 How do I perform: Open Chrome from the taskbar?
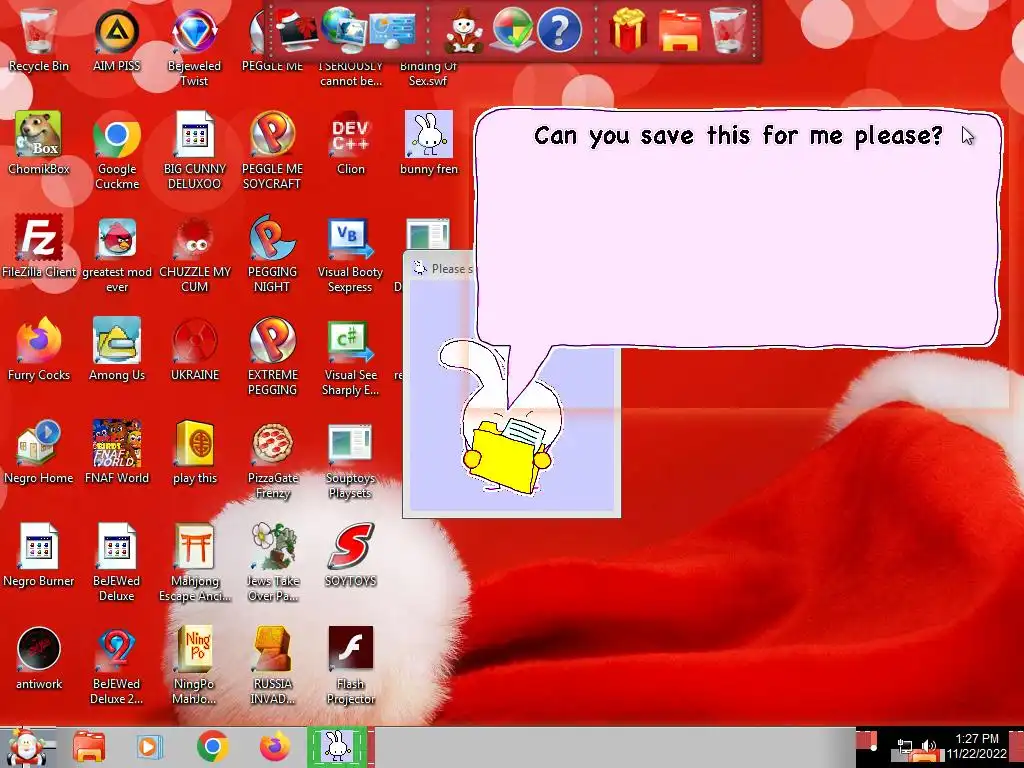(212, 746)
